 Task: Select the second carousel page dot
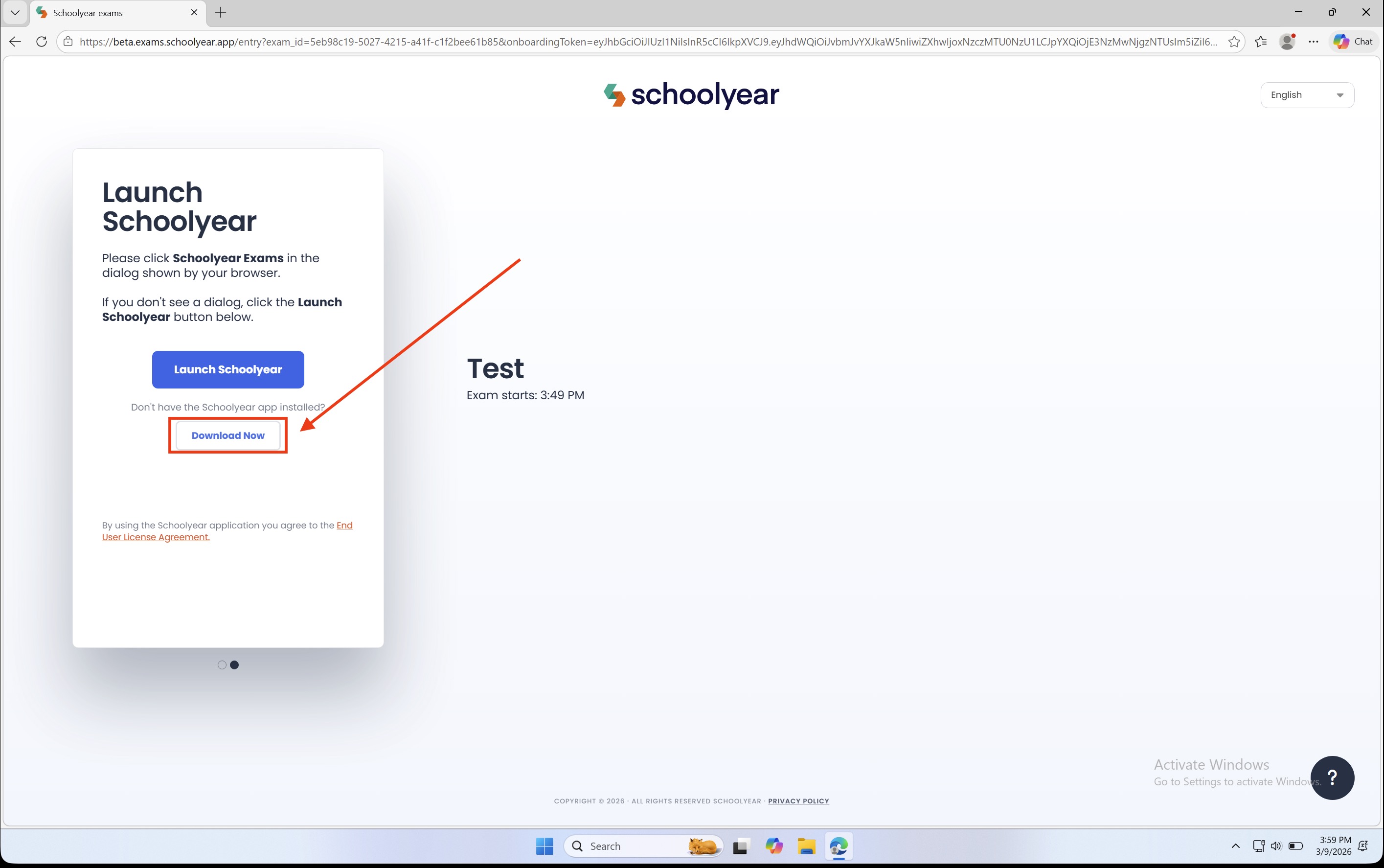[x=234, y=665]
